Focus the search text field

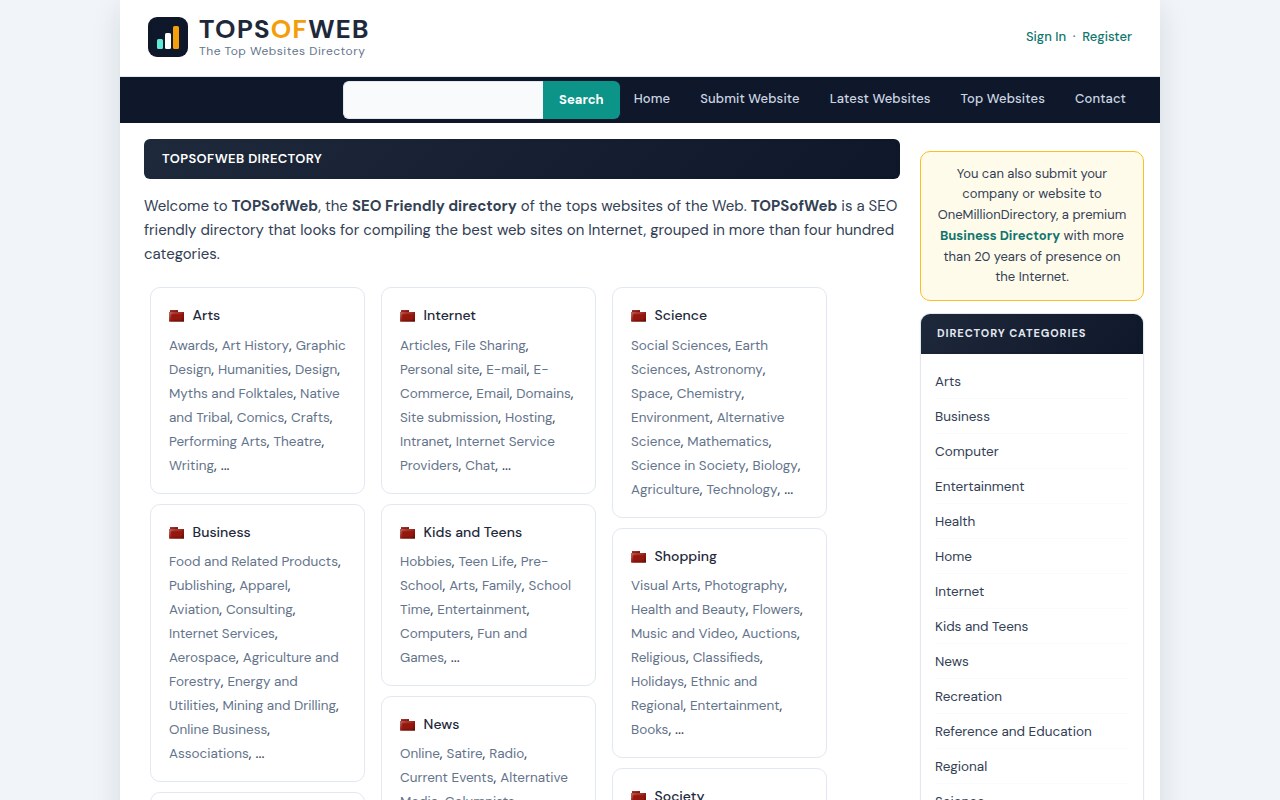point(443,100)
